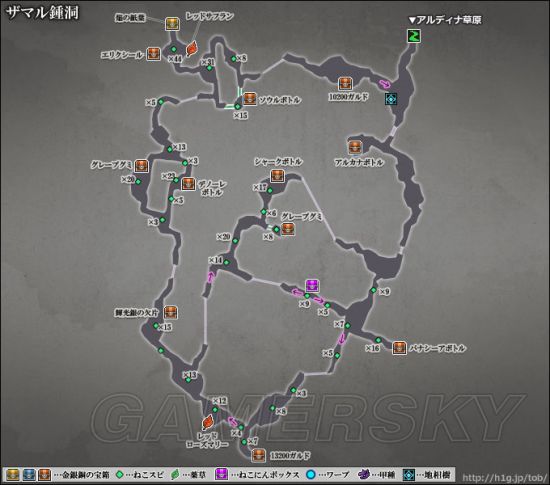Select the 輝光銀の欠片 treasure chest
550x485 pixels.
pyautogui.click(x=170, y=312)
